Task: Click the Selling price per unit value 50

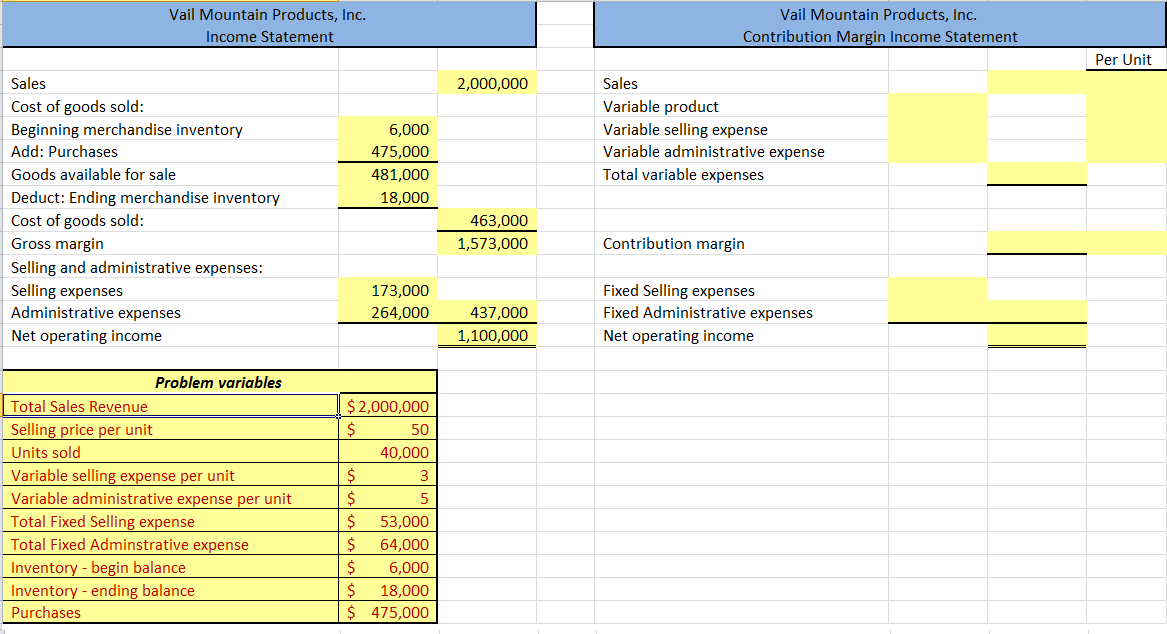Action: pyautogui.click(x=388, y=429)
